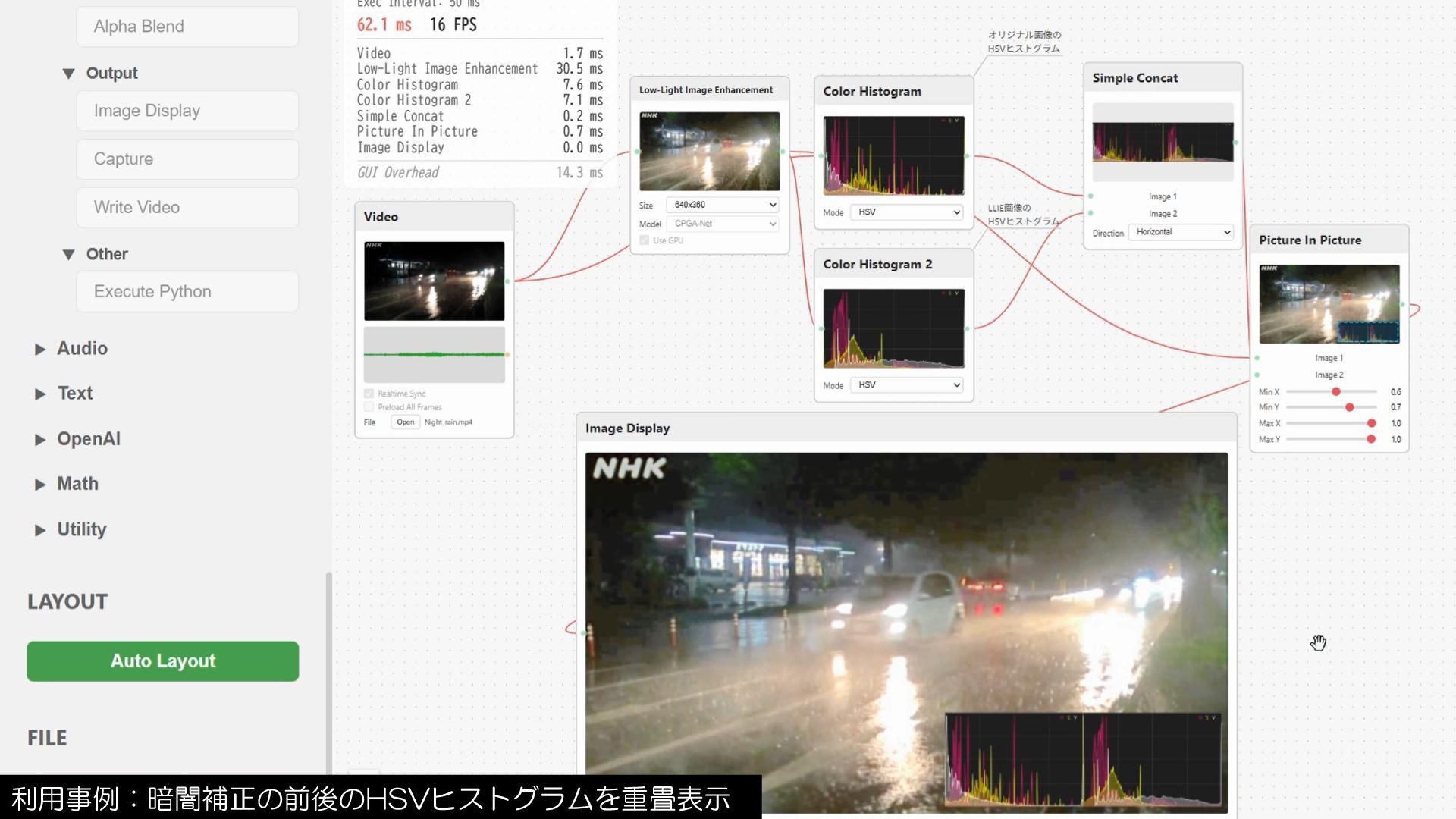Open the Size 640x360 dropdown
This screenshot has height=819, width=1456.
pos(724,205)
